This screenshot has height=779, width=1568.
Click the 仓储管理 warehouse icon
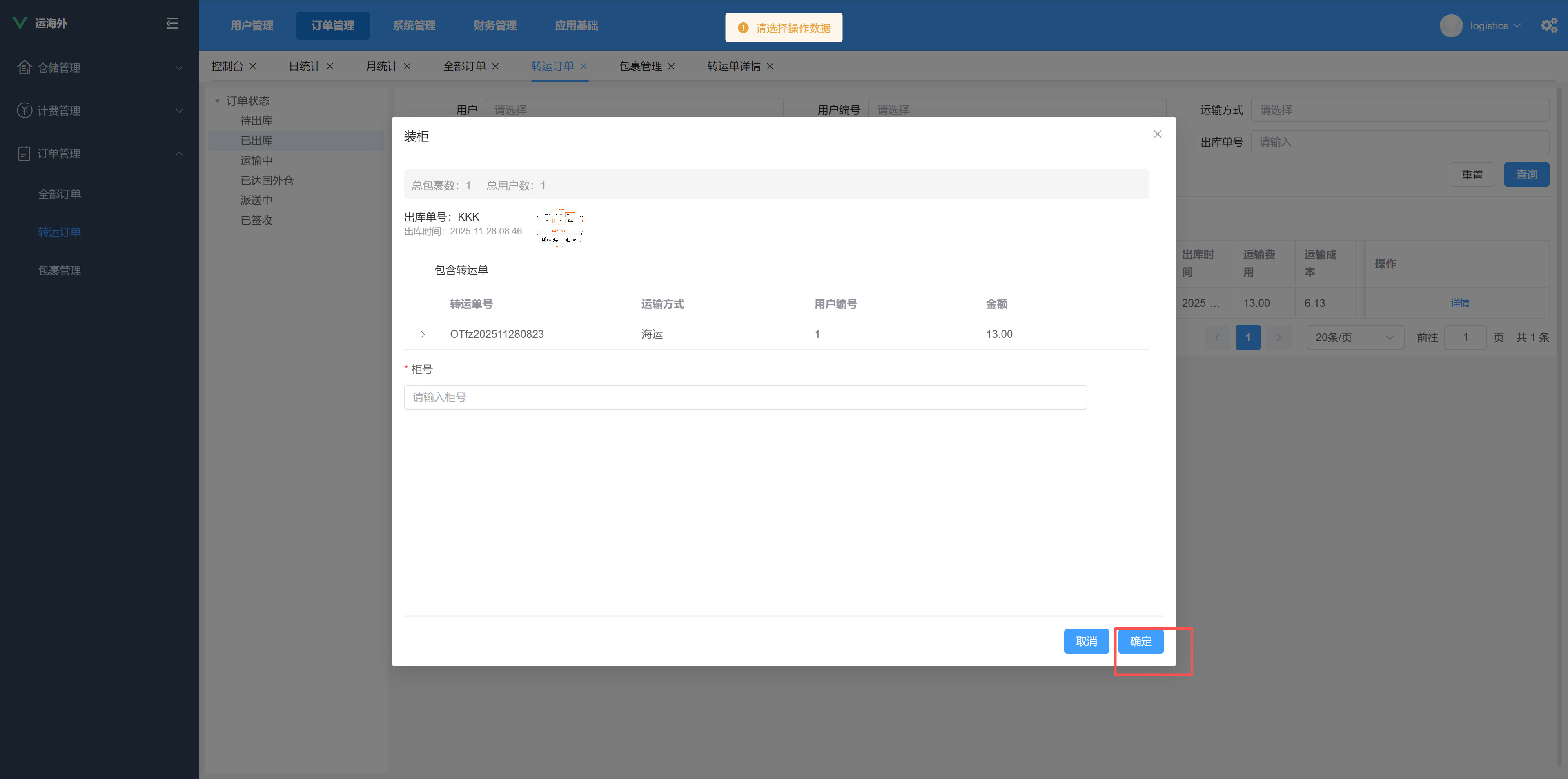point(24,68)
